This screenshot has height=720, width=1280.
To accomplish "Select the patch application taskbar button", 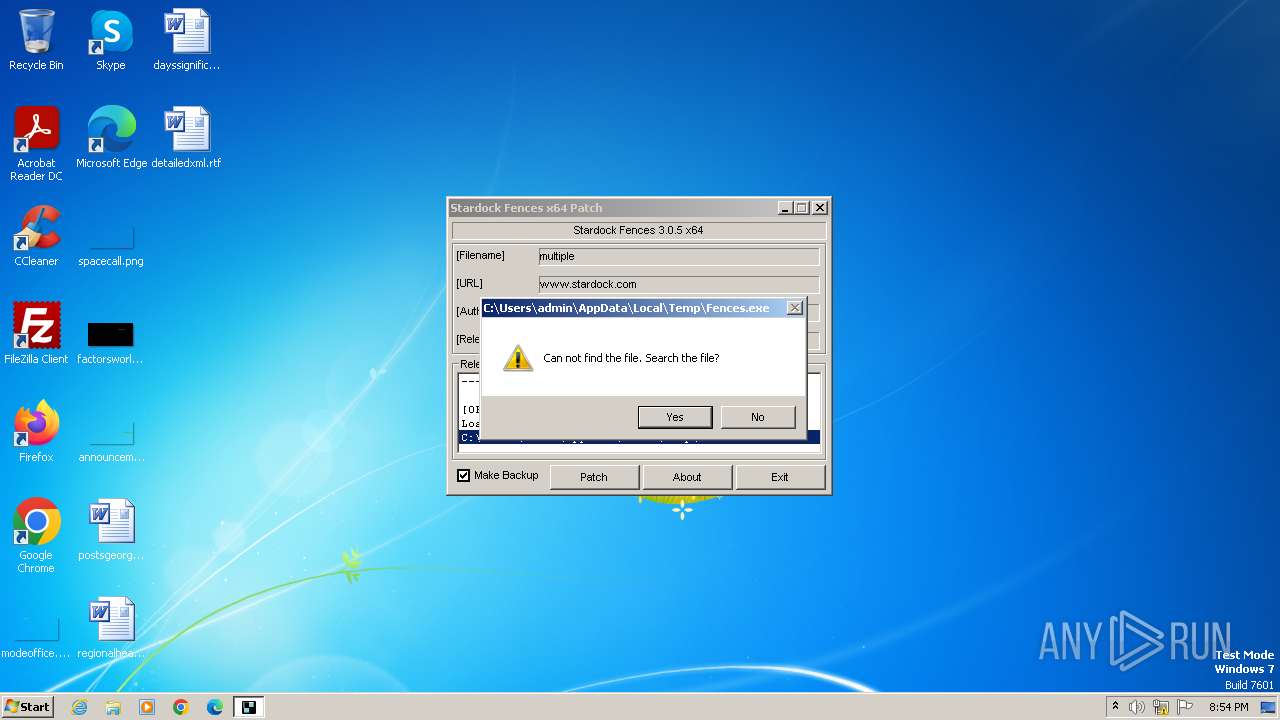I will pos(249,707).
